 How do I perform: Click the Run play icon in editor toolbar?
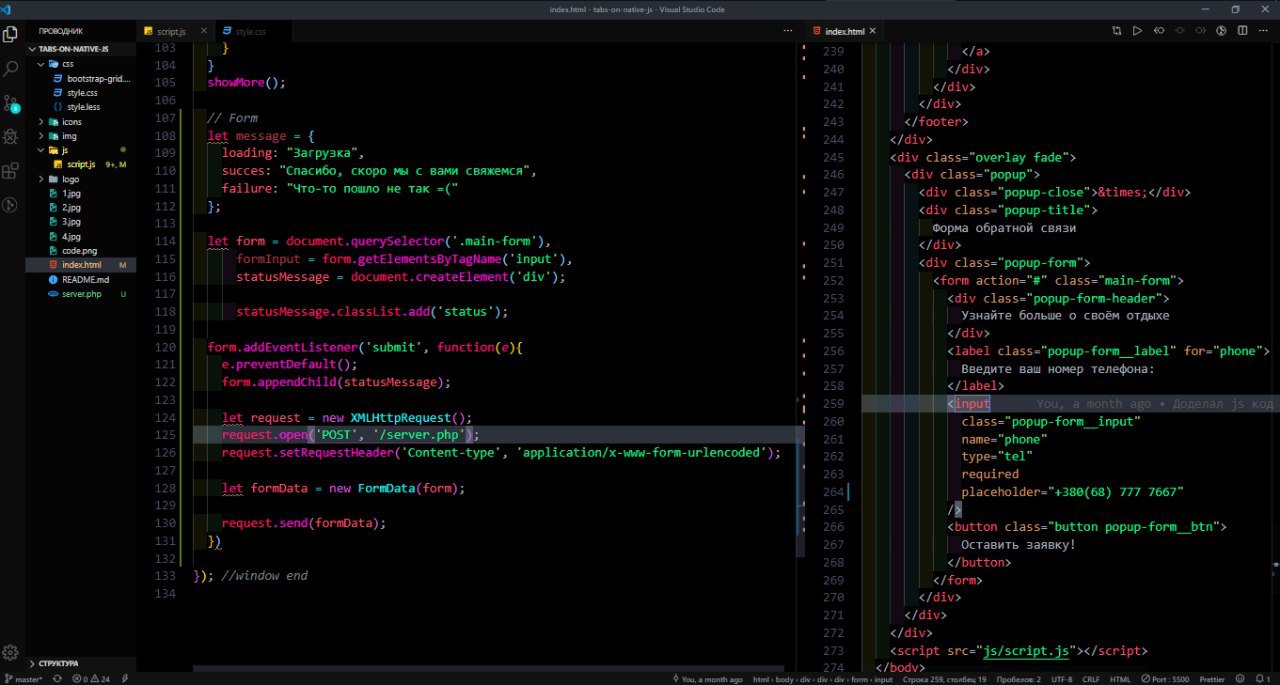(x=1137, y=31)
